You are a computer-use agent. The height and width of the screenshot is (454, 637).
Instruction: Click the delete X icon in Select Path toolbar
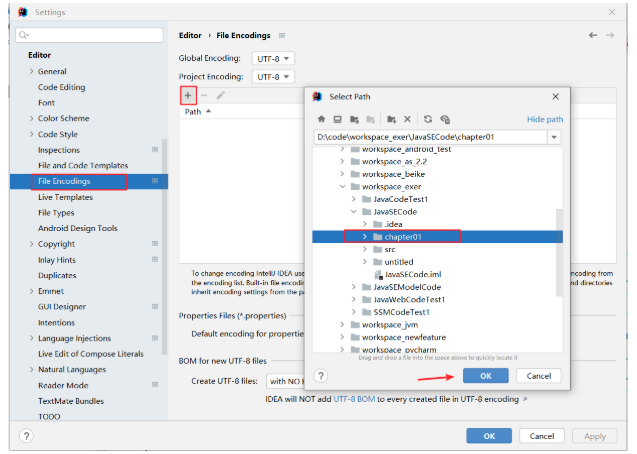pos(407,119)
